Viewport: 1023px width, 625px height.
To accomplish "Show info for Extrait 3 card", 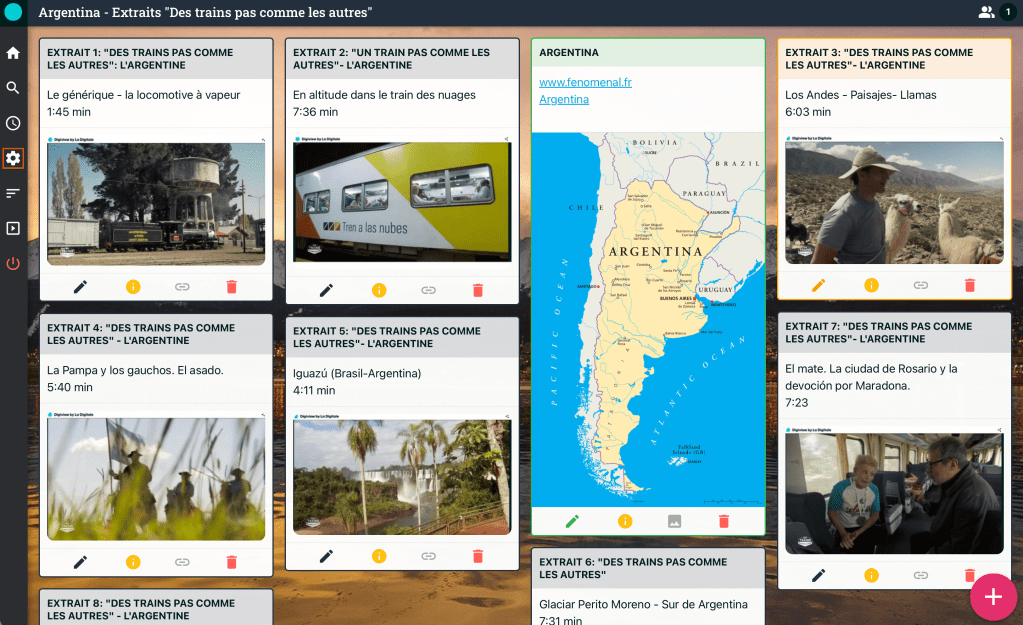I will [871, 285].
